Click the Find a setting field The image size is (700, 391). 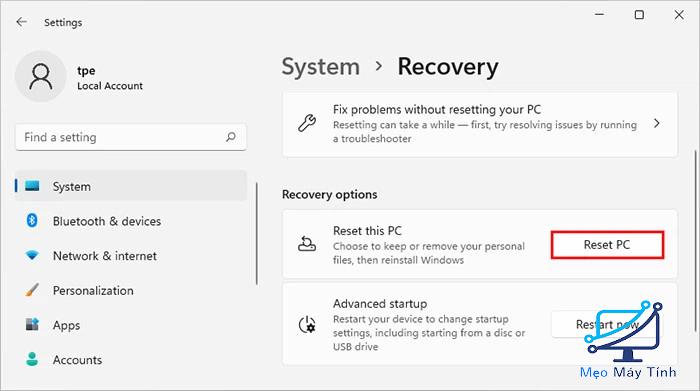[x=131, y=137]
